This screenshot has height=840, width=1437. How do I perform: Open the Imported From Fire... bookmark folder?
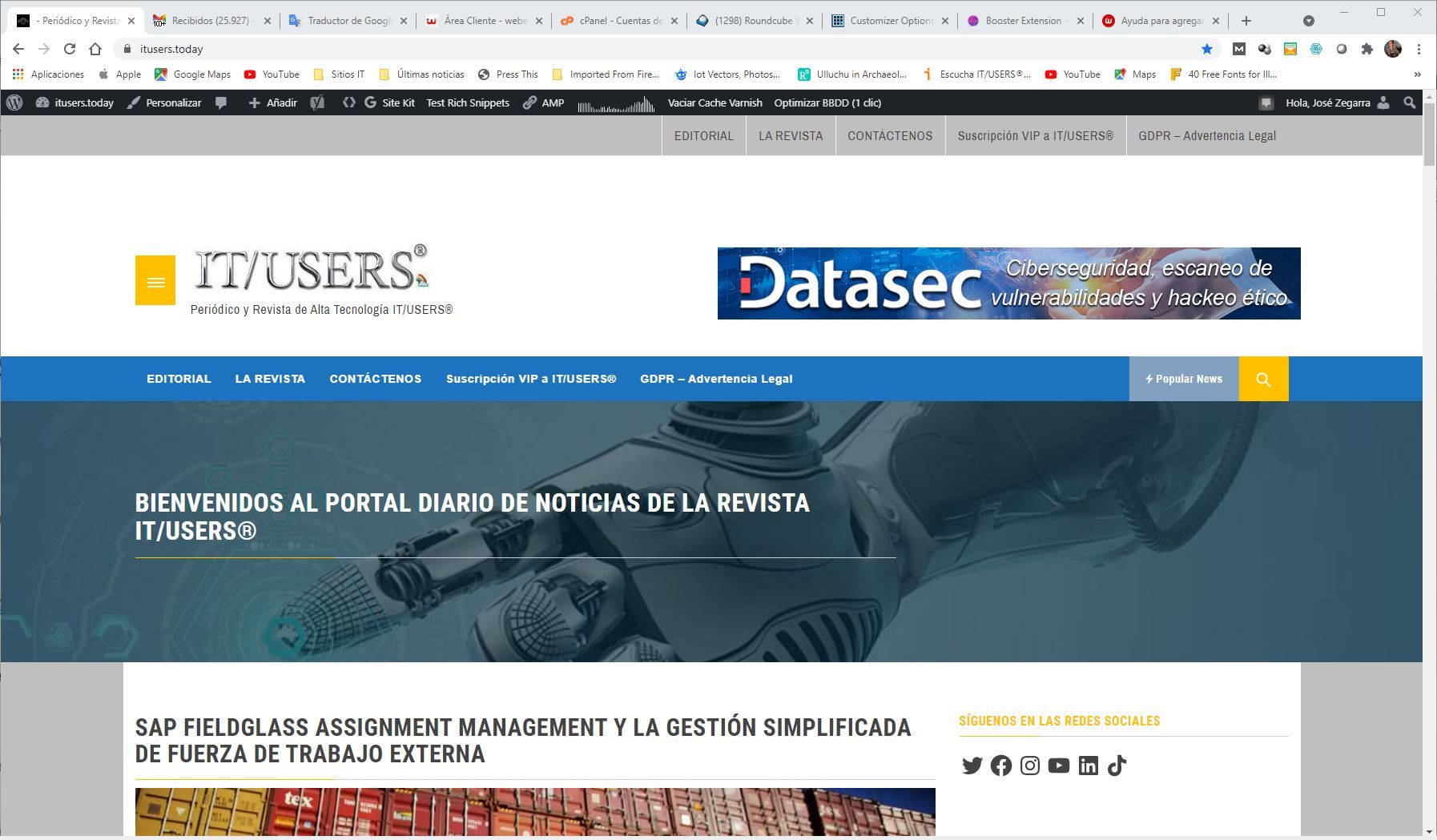tap(606, 74)
